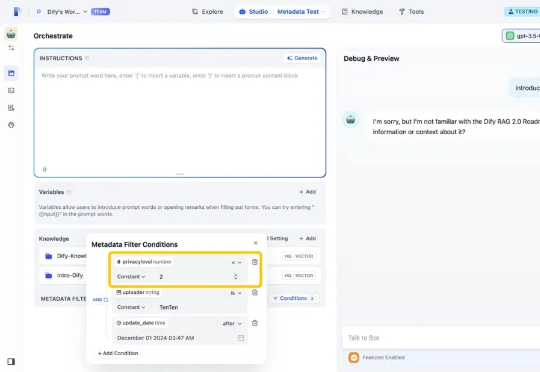
Task: Click the Features Enabled icon
Action: click(353, 358)
